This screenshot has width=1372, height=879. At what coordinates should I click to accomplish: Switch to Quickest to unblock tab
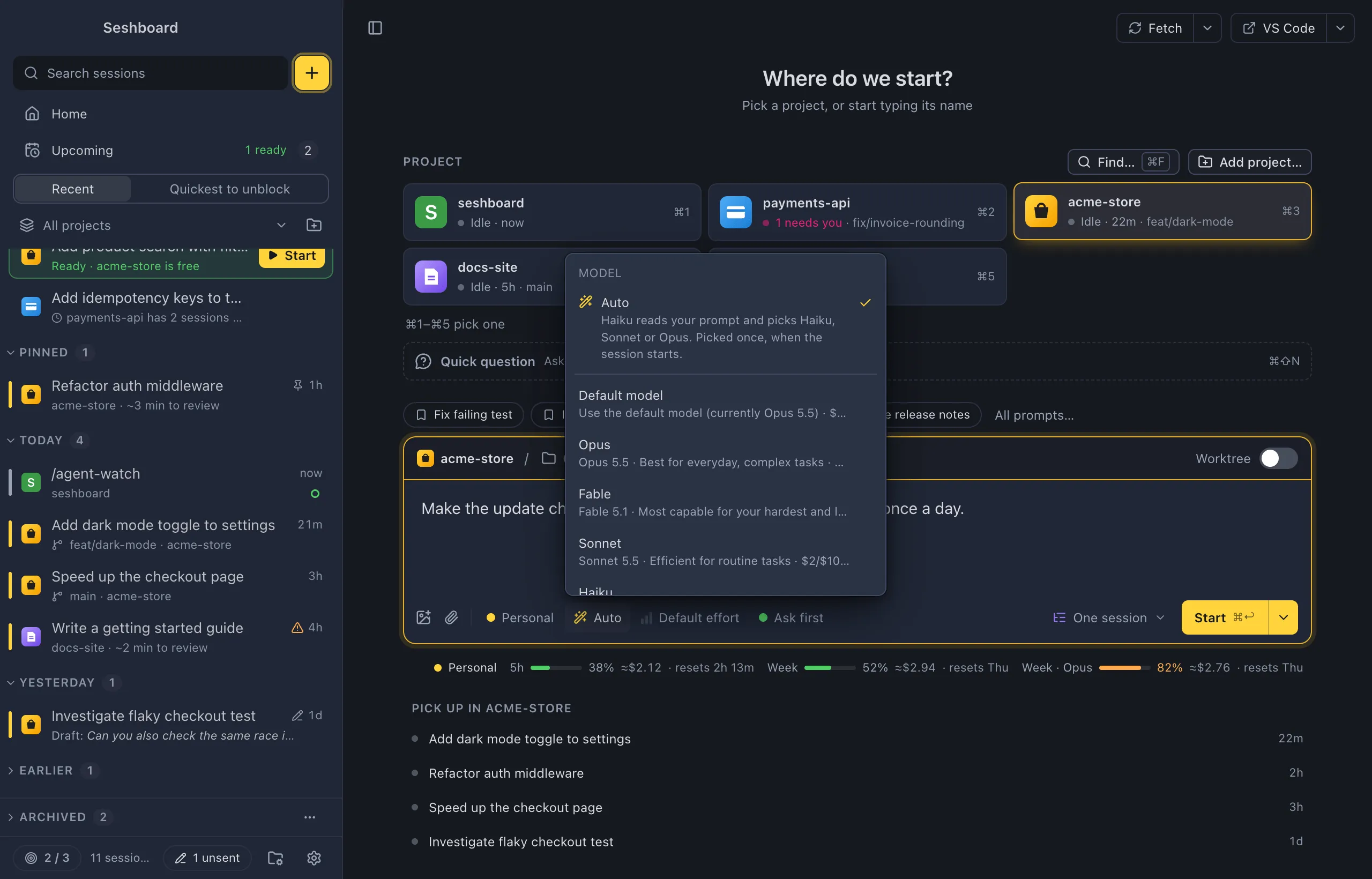[x=229, y=189]
